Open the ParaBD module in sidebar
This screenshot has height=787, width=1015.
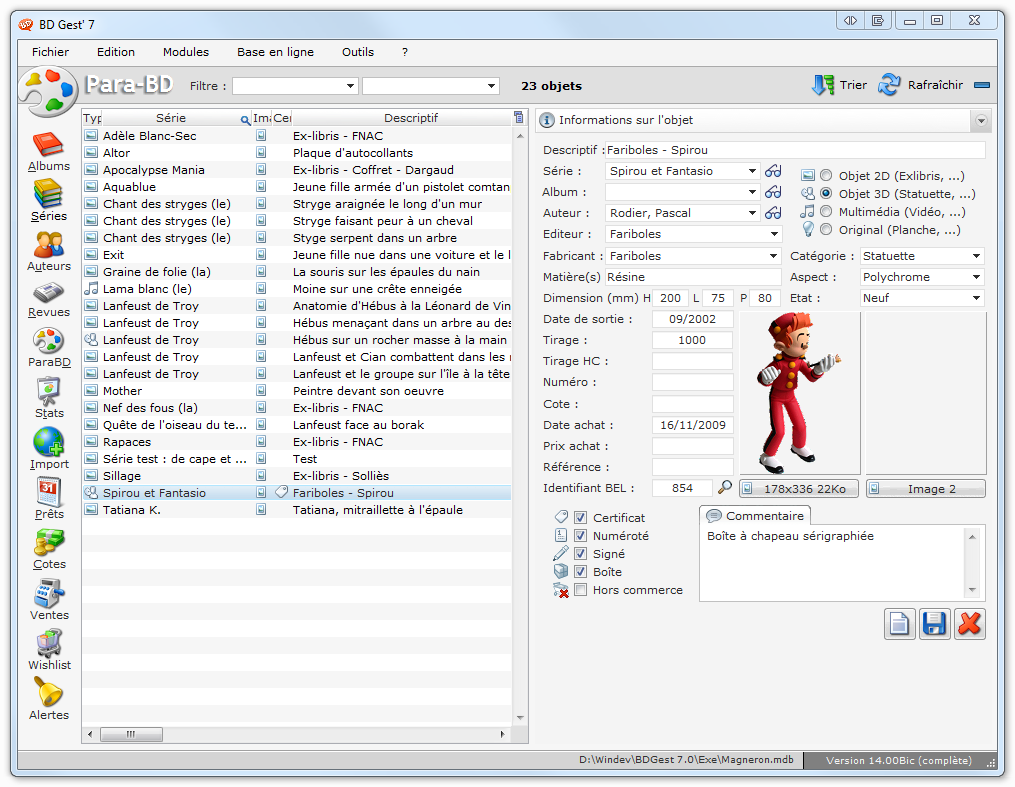tap(49, 348)
